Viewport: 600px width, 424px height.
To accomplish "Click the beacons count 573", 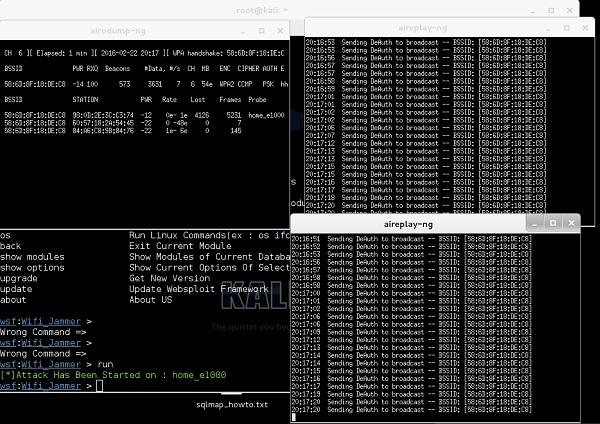I will click(x=125, y=84).
